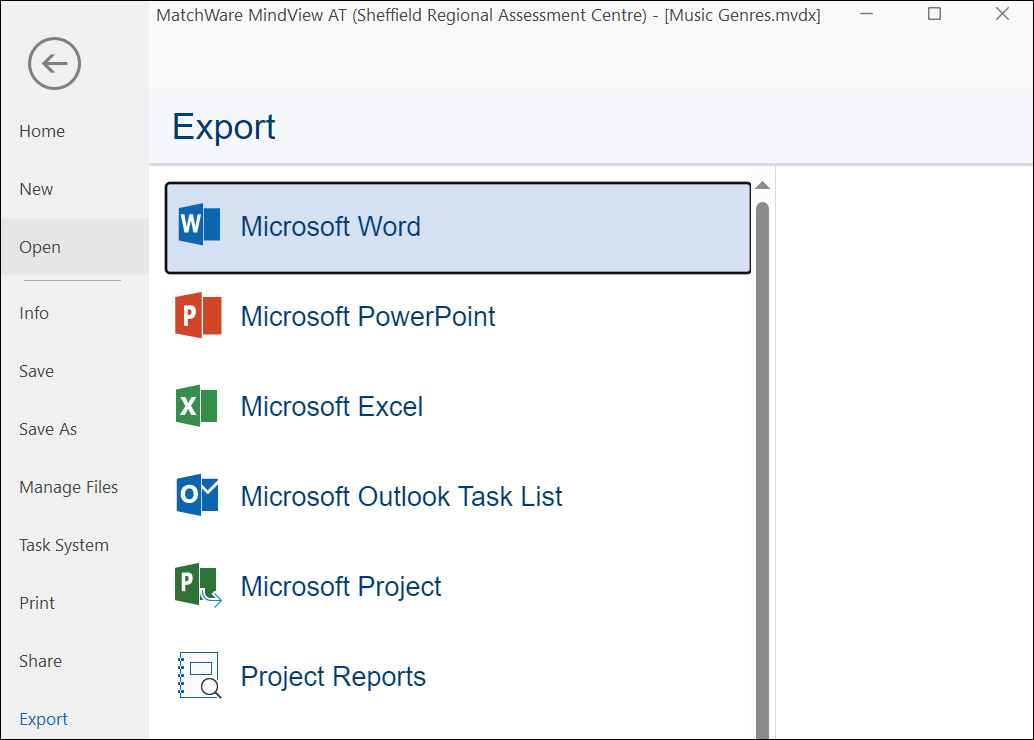Select New in the sidebar
This screenshot has height=740, width=1034.
tap(36, 189)
